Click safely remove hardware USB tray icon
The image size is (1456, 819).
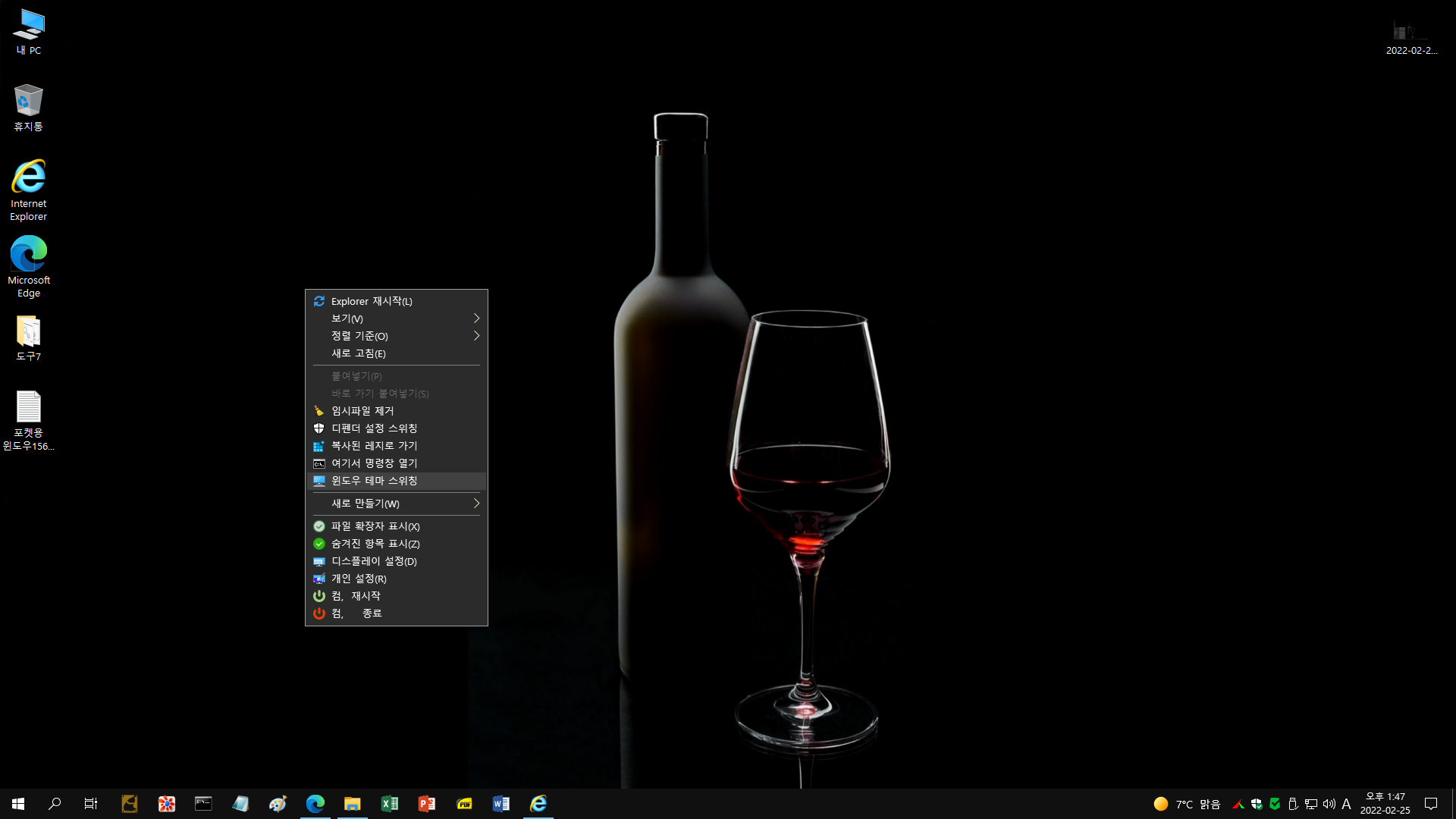tap(1293, 804)
